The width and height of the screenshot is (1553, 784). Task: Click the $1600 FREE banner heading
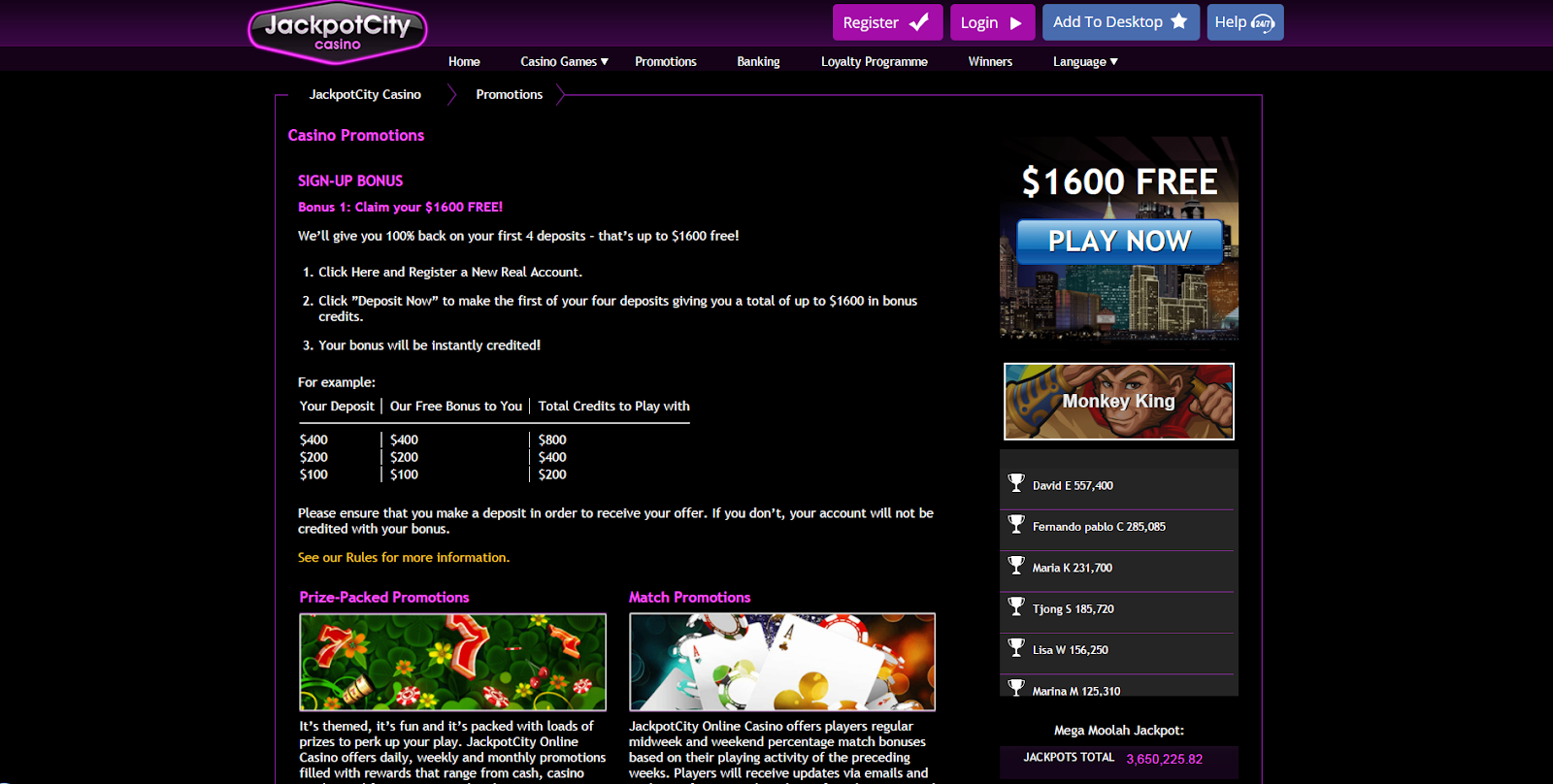tap(1119, 181)
